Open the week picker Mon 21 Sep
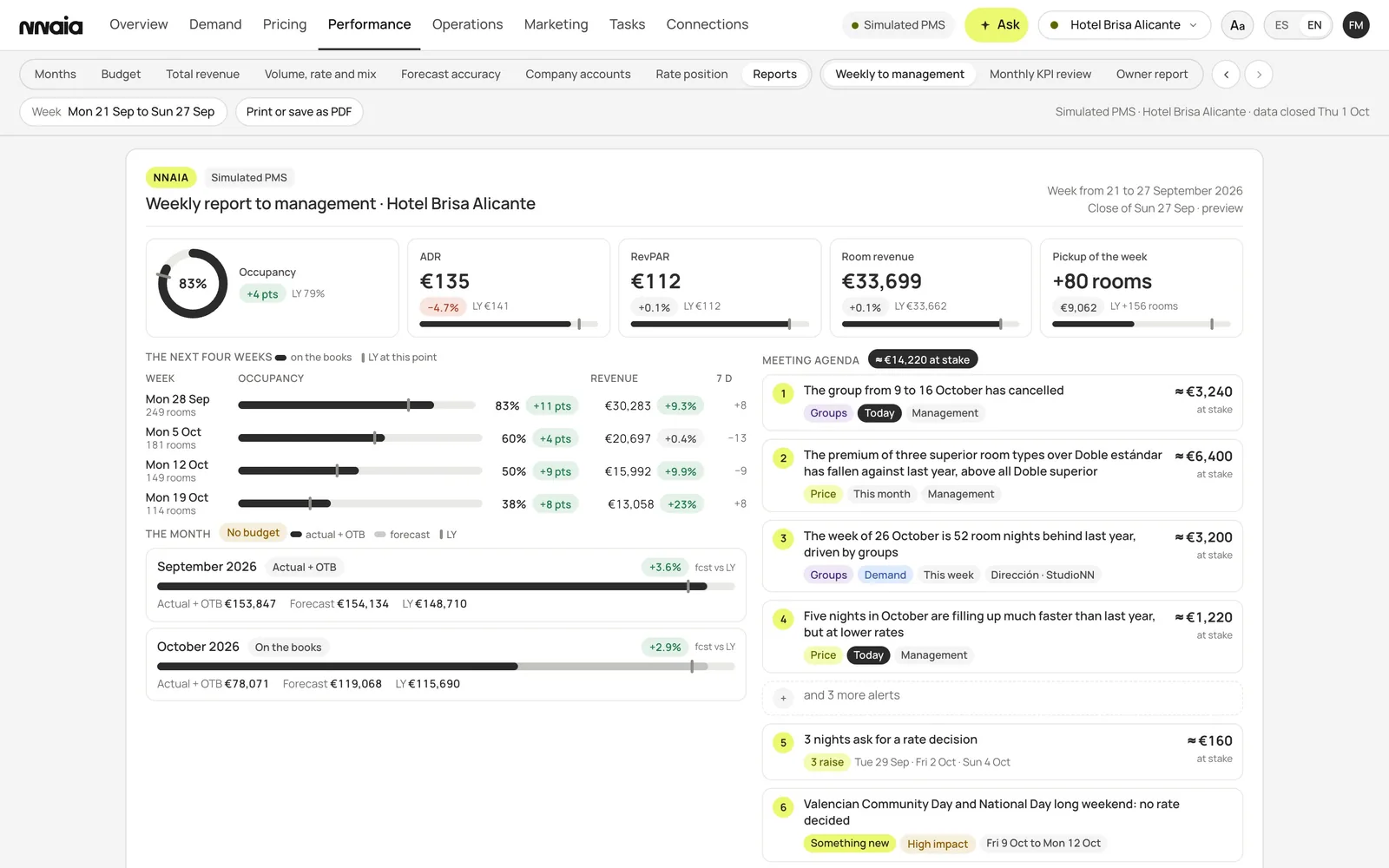The height and width of the screenshot is (868, 1389). coord(123,112)
